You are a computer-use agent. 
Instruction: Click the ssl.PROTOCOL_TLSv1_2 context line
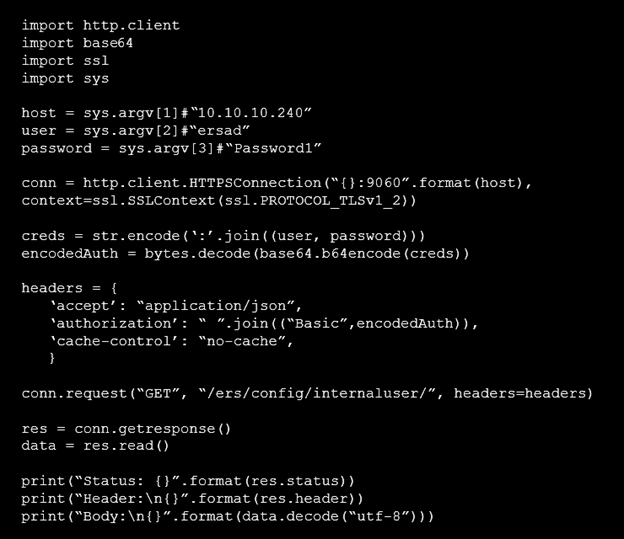[x=219, y=201]
